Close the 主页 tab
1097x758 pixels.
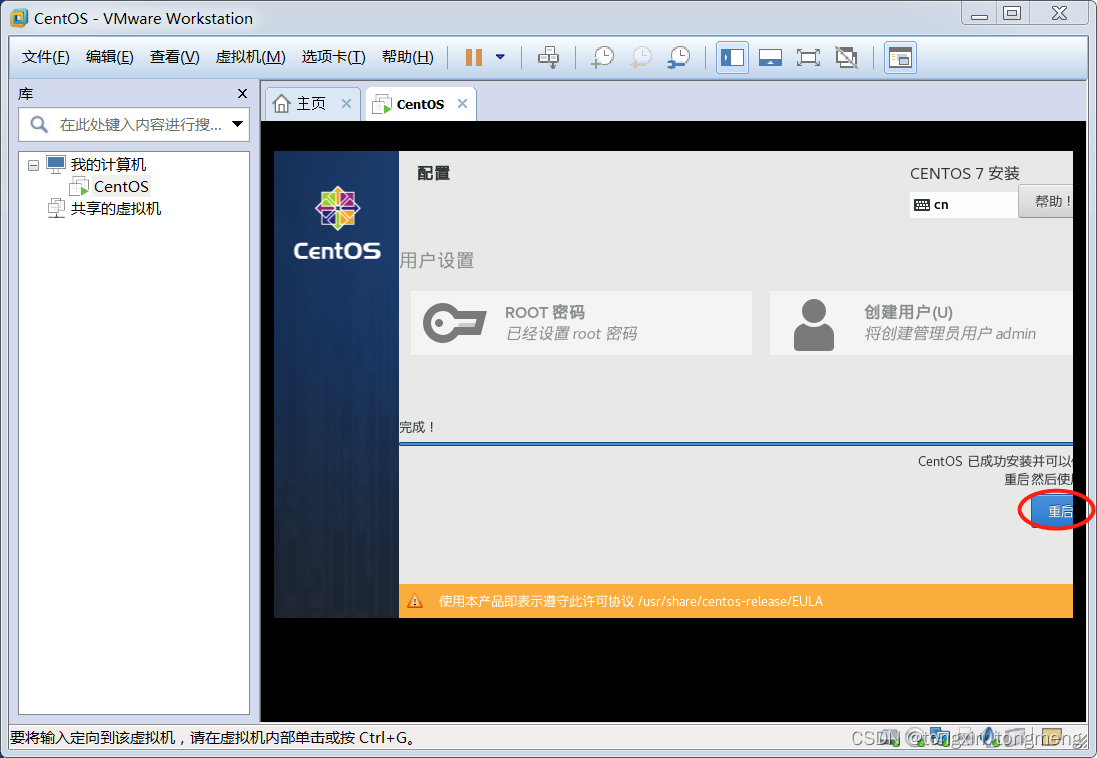346,104
